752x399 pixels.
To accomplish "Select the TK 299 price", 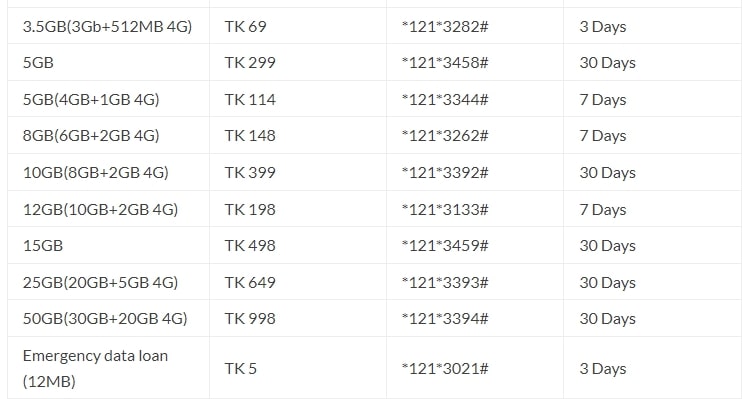I will 250,63.
